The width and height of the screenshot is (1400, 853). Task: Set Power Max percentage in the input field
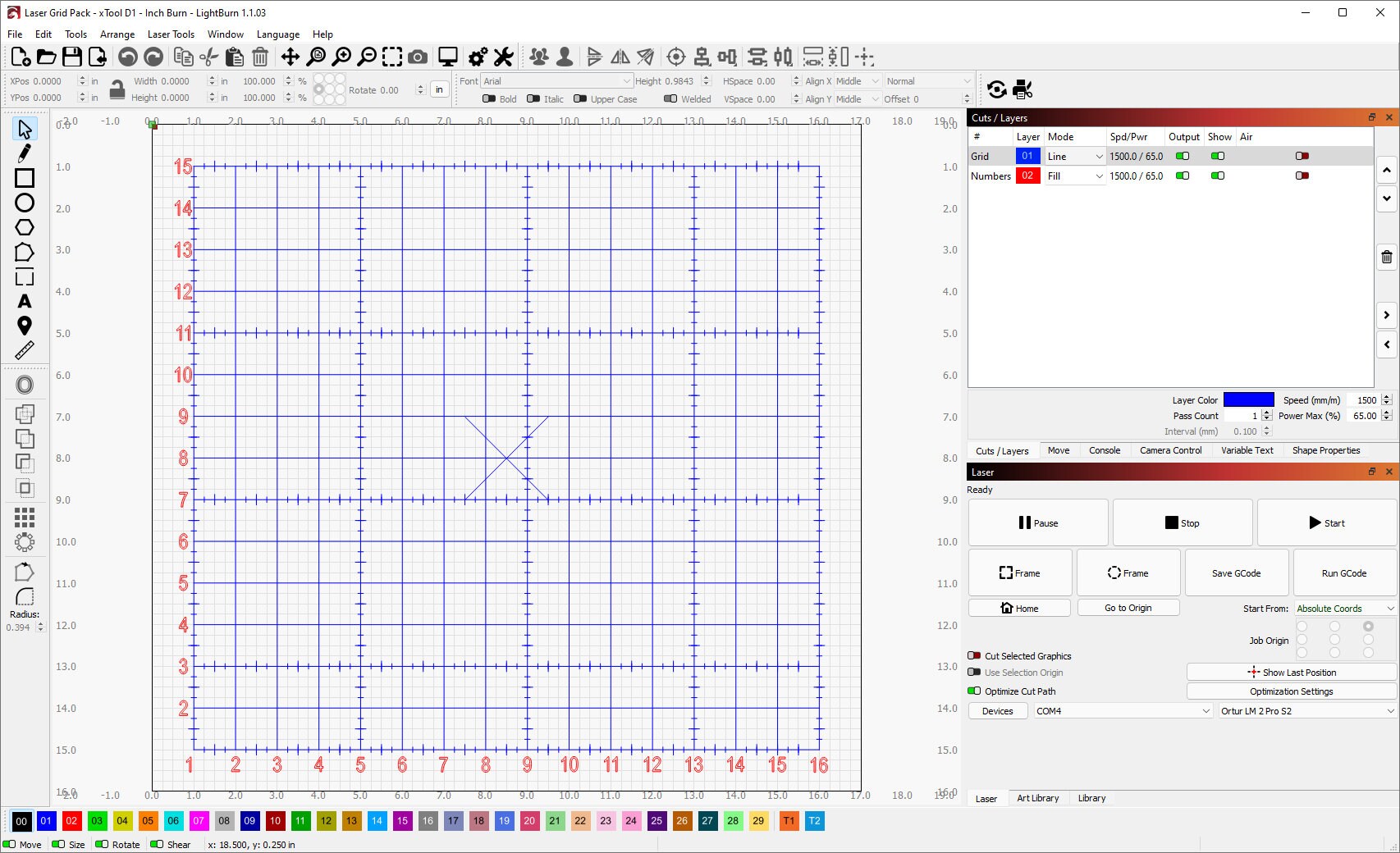pos(1364,416)
